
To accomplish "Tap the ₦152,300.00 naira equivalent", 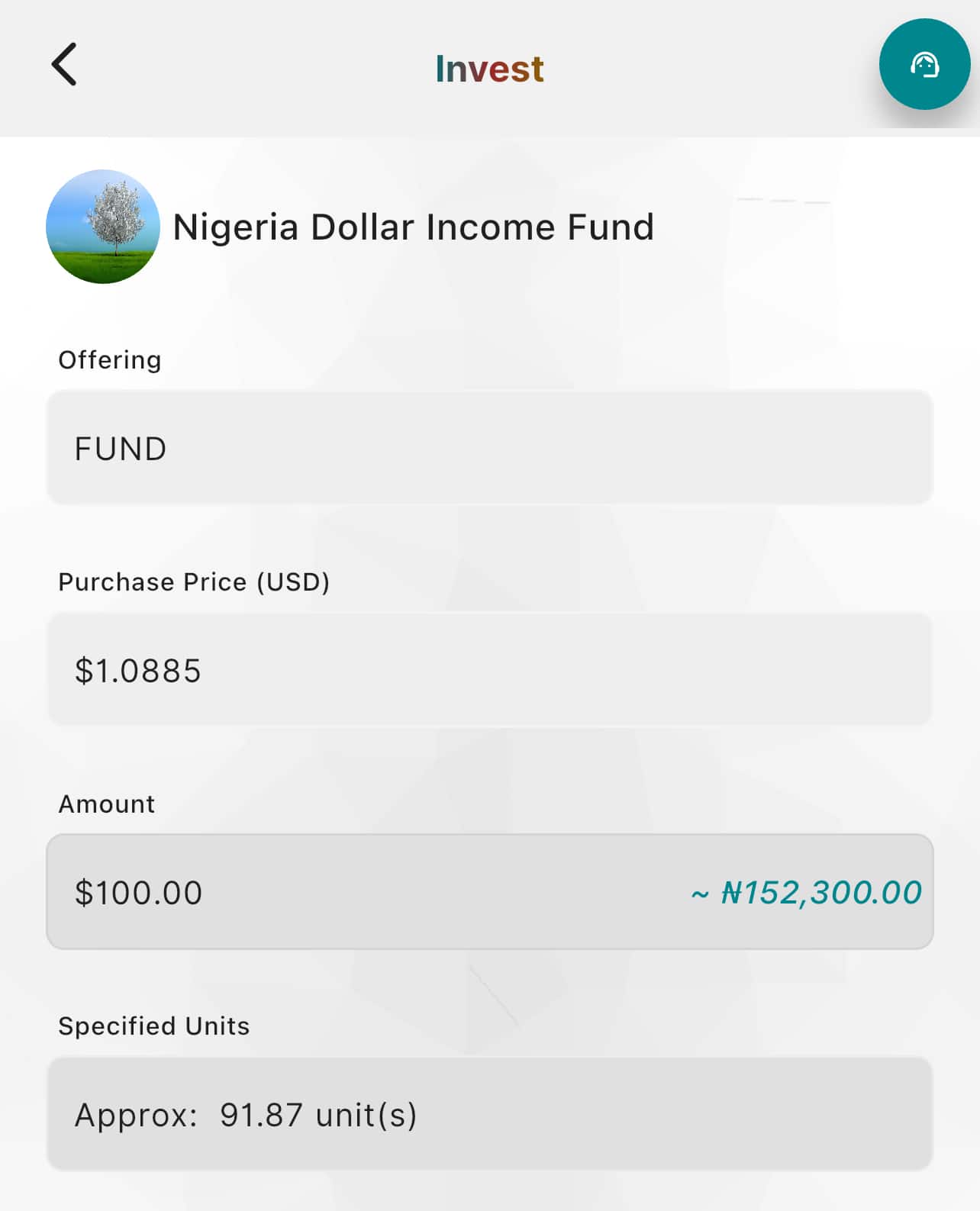I will click(821, 892).
